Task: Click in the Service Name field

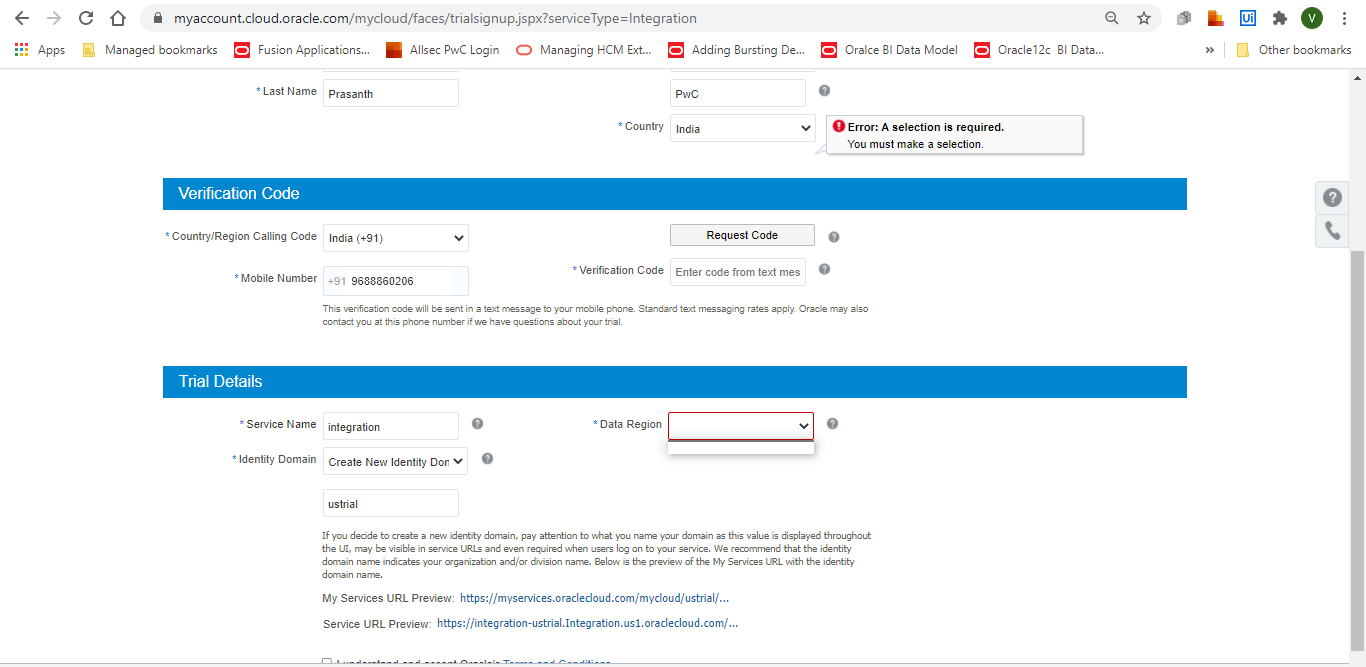Action: click(x=391, y=426)
